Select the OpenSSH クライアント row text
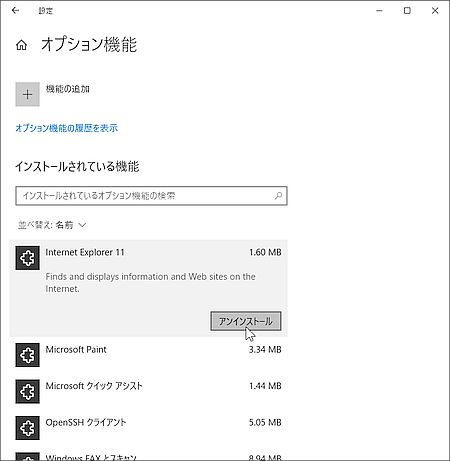The image size is (450, 461). (86, 422)
